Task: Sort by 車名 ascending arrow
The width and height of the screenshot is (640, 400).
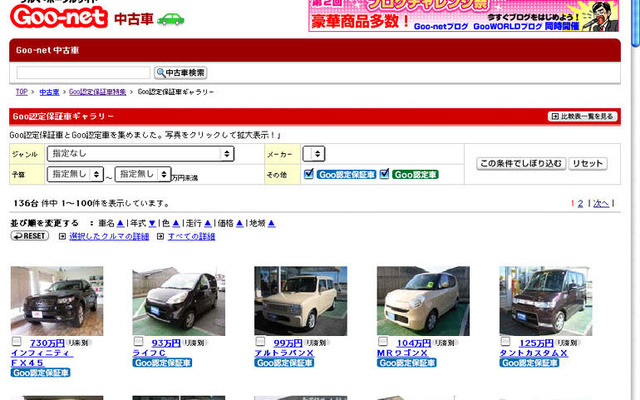Action: coord(120,223)
